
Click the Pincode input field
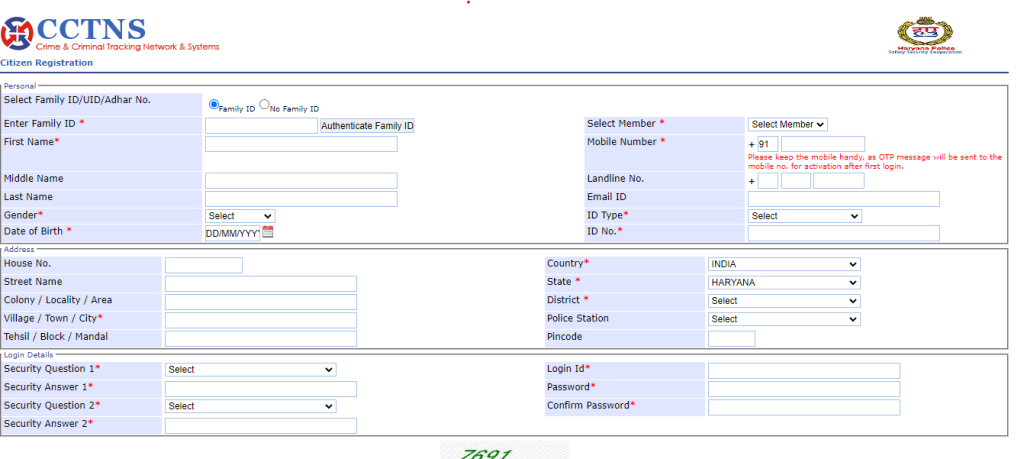tap(731, 338)
